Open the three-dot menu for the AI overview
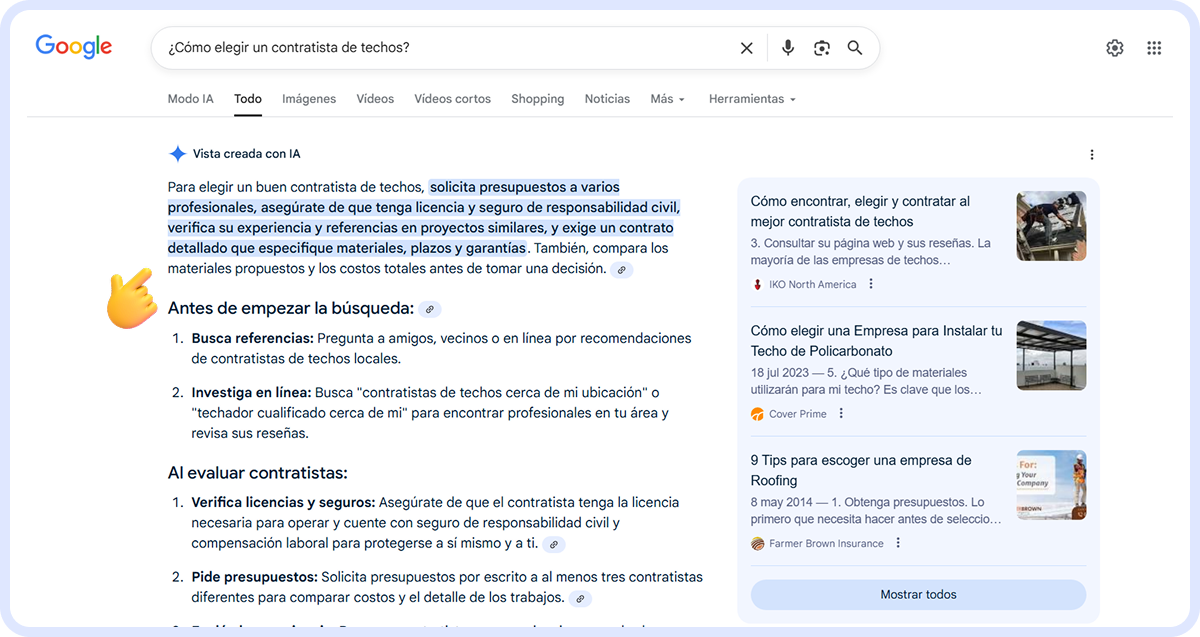This screenshot has height=637, width=1200. tap(1092, 154)
